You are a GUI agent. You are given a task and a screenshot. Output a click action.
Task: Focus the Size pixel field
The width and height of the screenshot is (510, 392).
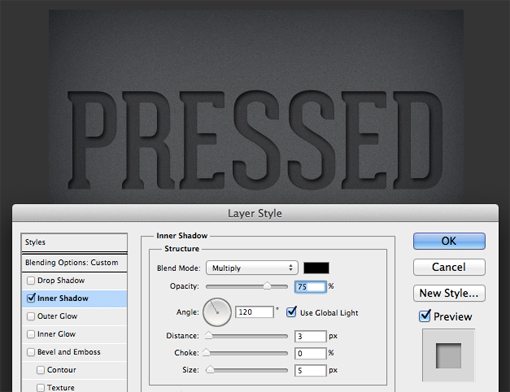coord(310,370)
